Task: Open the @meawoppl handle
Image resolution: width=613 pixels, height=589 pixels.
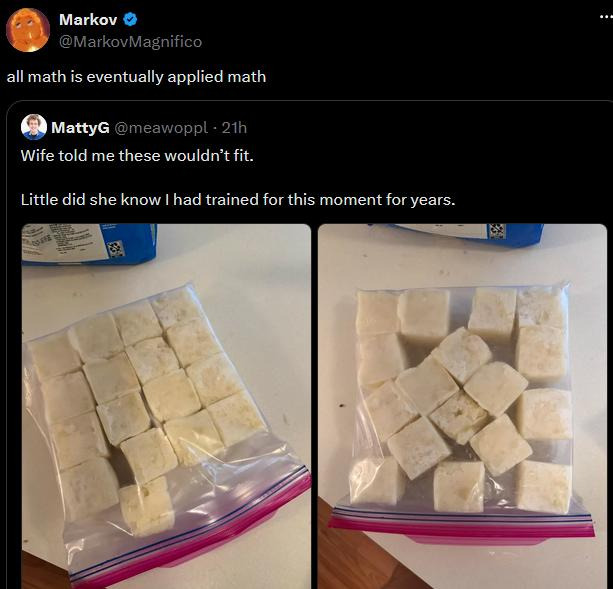Action: click(x=161, y=127)
